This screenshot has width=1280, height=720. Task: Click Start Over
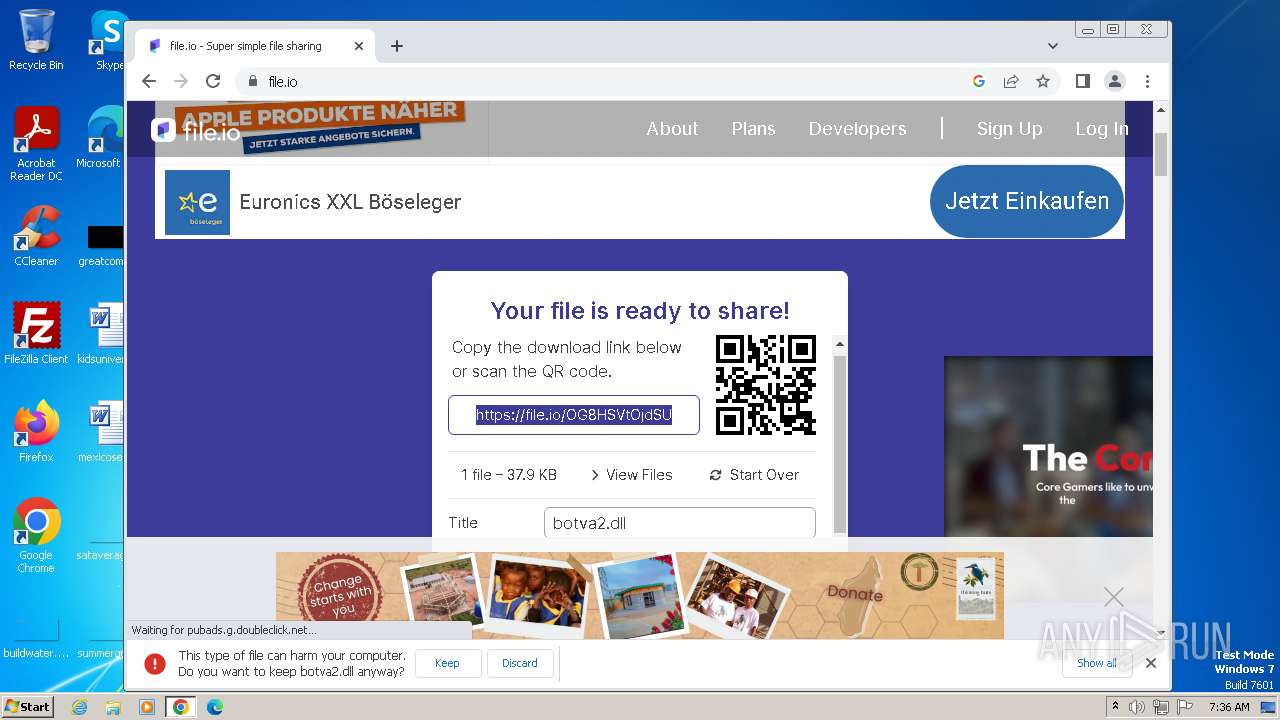pos(754,475)
